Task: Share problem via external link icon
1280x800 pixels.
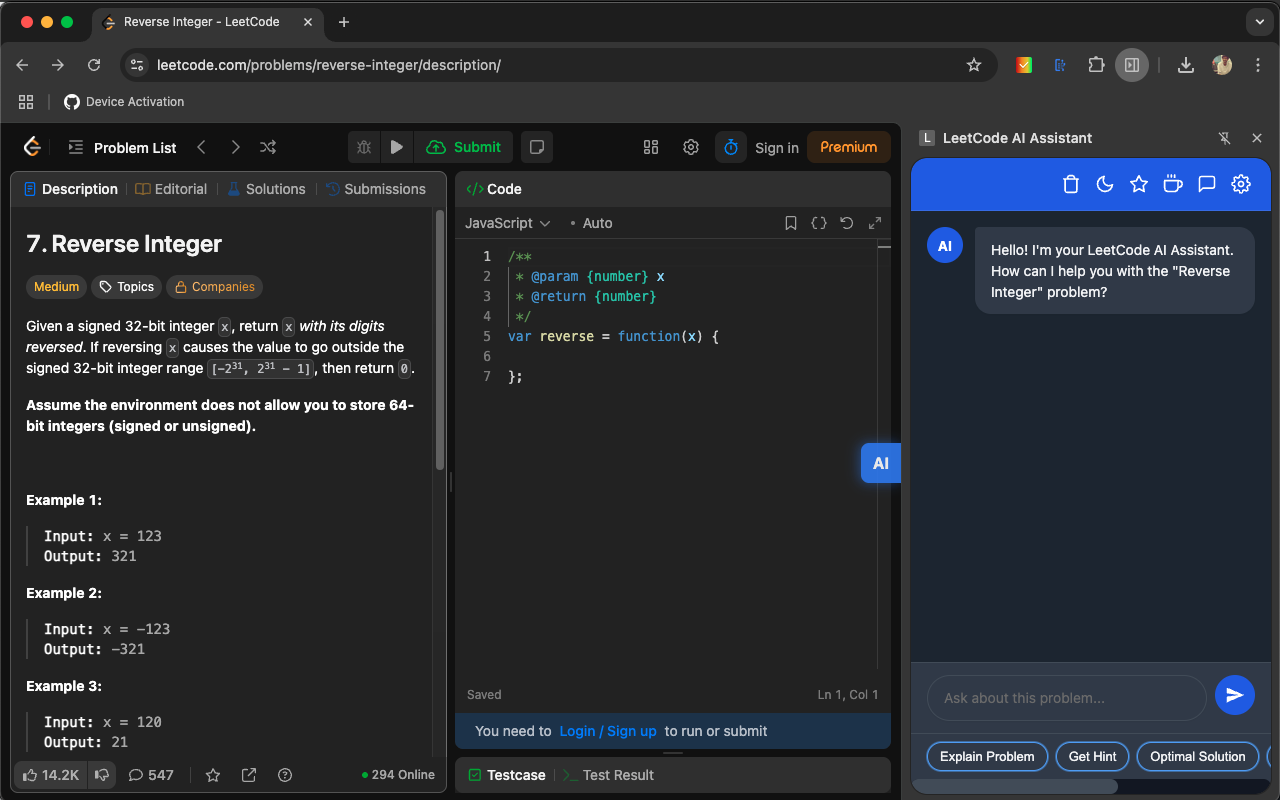Action: pyautogui.click(x=249, y=775)
